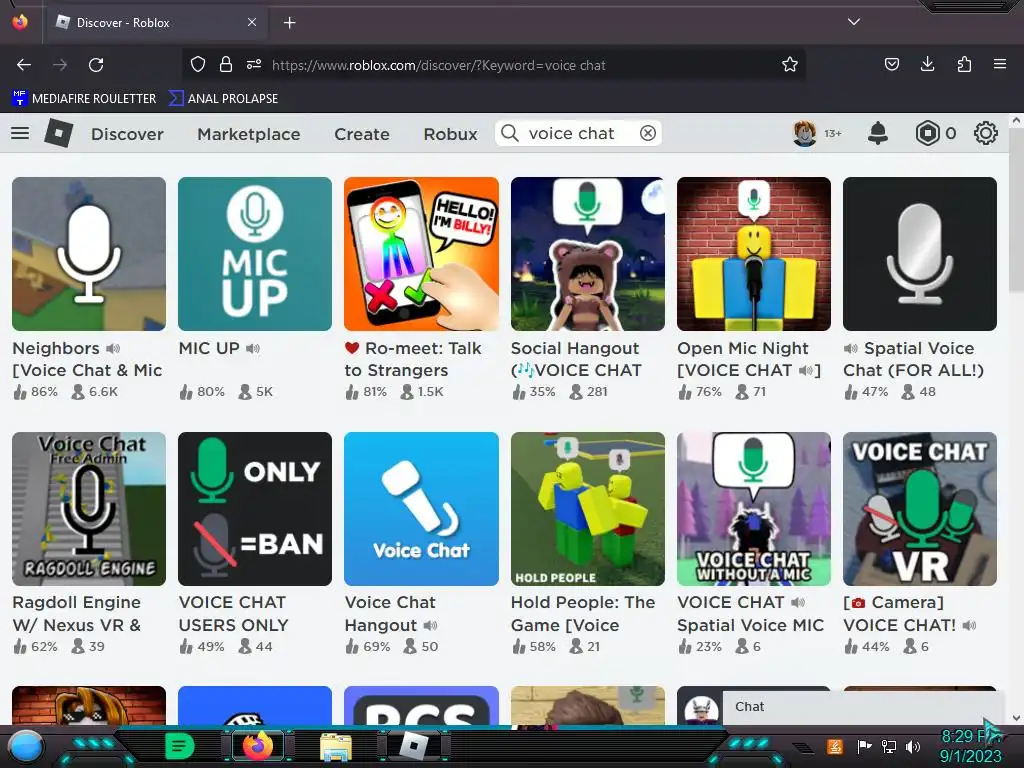Image resolution: width=1024 pixels, height=768 pixels.
Task: Open VOICE CHAT USERS ONLY thumbnail
Action: point(255,509)
